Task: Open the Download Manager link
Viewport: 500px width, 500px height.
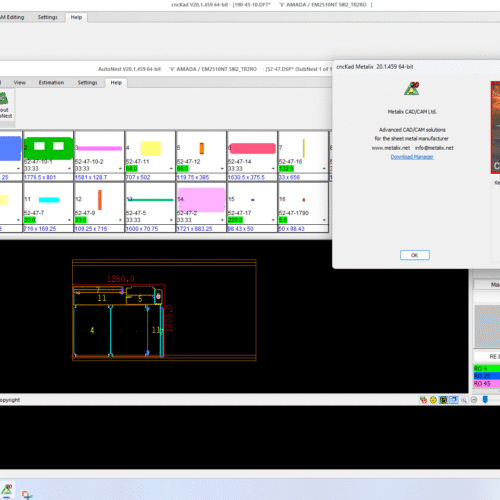Action: coord(412,157)
